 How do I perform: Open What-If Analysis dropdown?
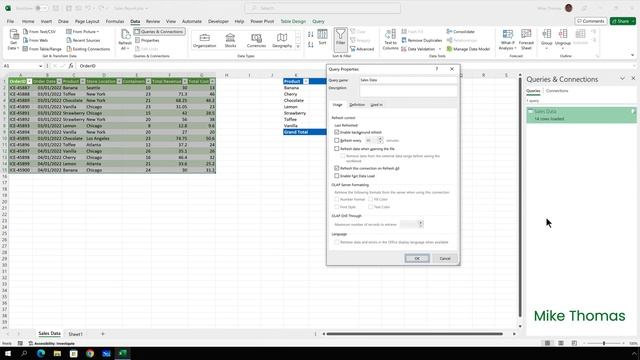coord(508,40)
